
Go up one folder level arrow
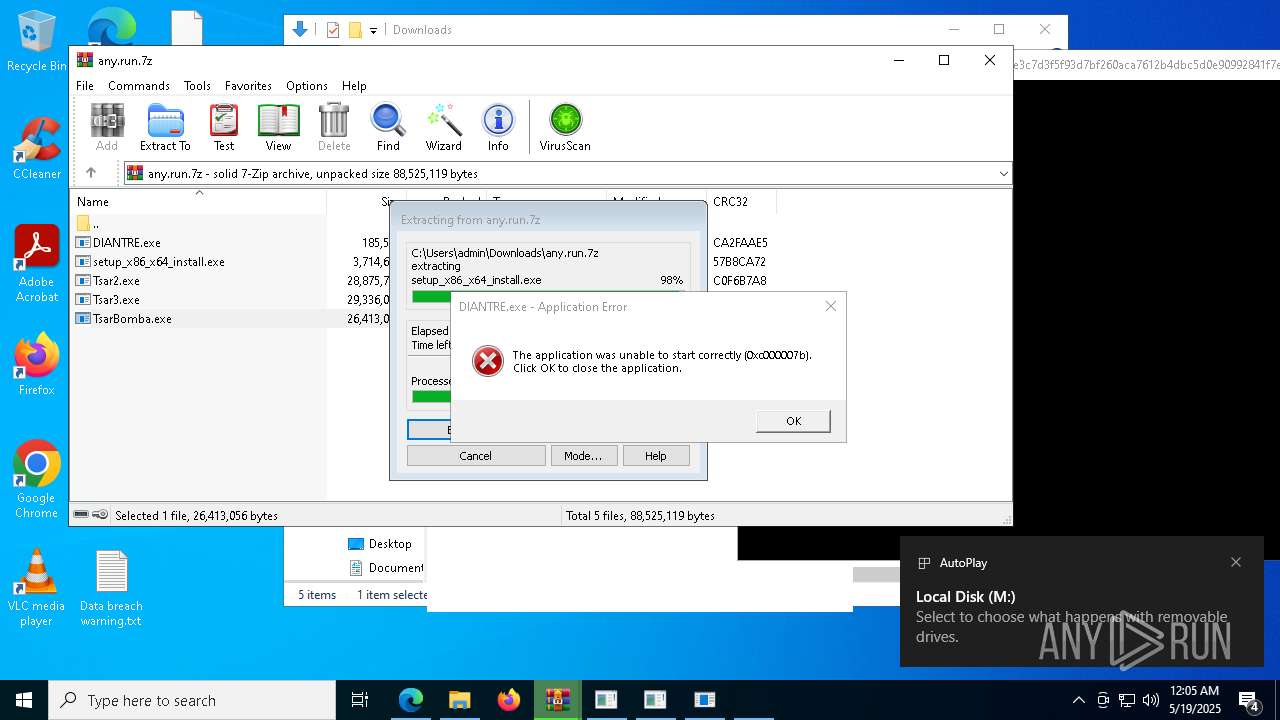[x=91, y=173]
